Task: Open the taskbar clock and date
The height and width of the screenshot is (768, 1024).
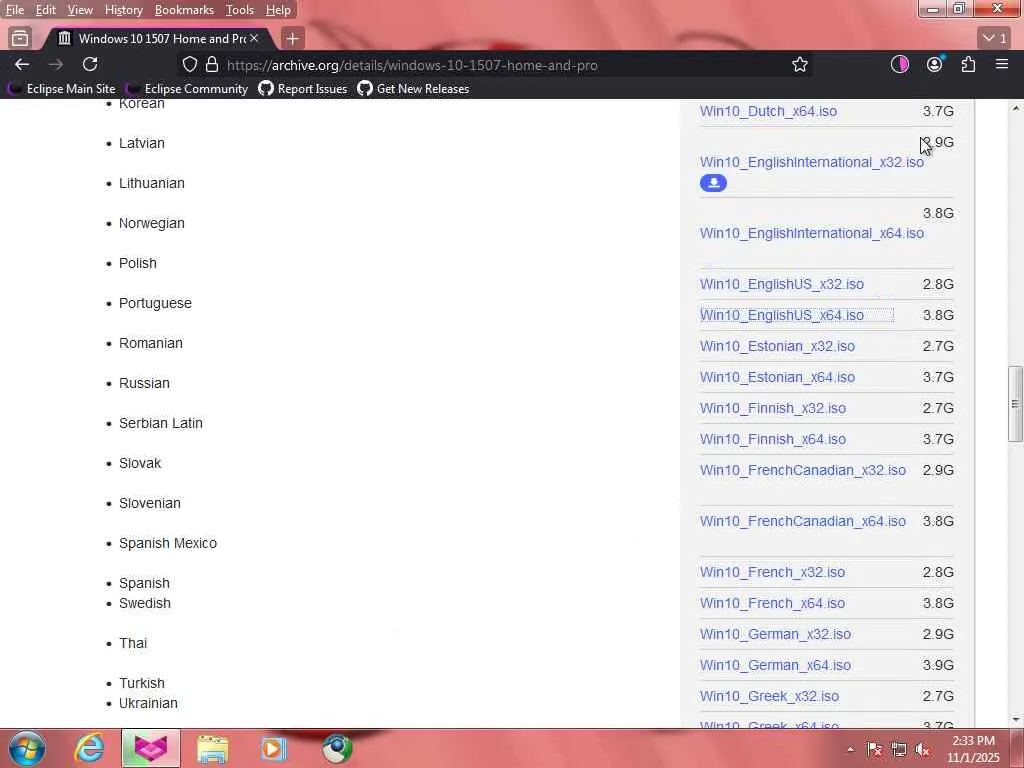Action: click(973, 749)
